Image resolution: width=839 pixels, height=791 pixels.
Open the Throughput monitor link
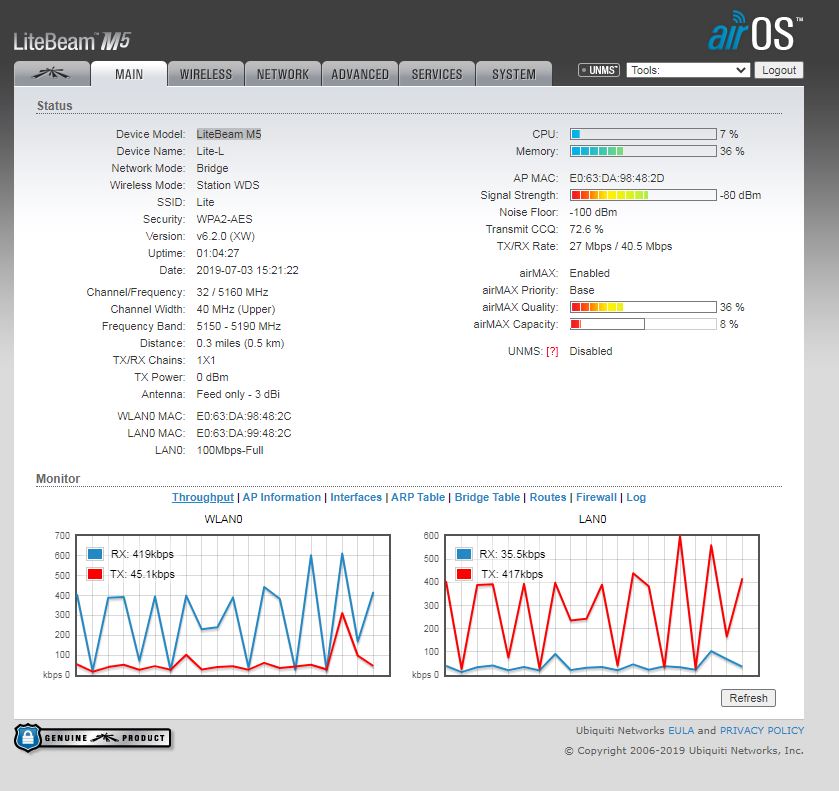tap(203, 497)
